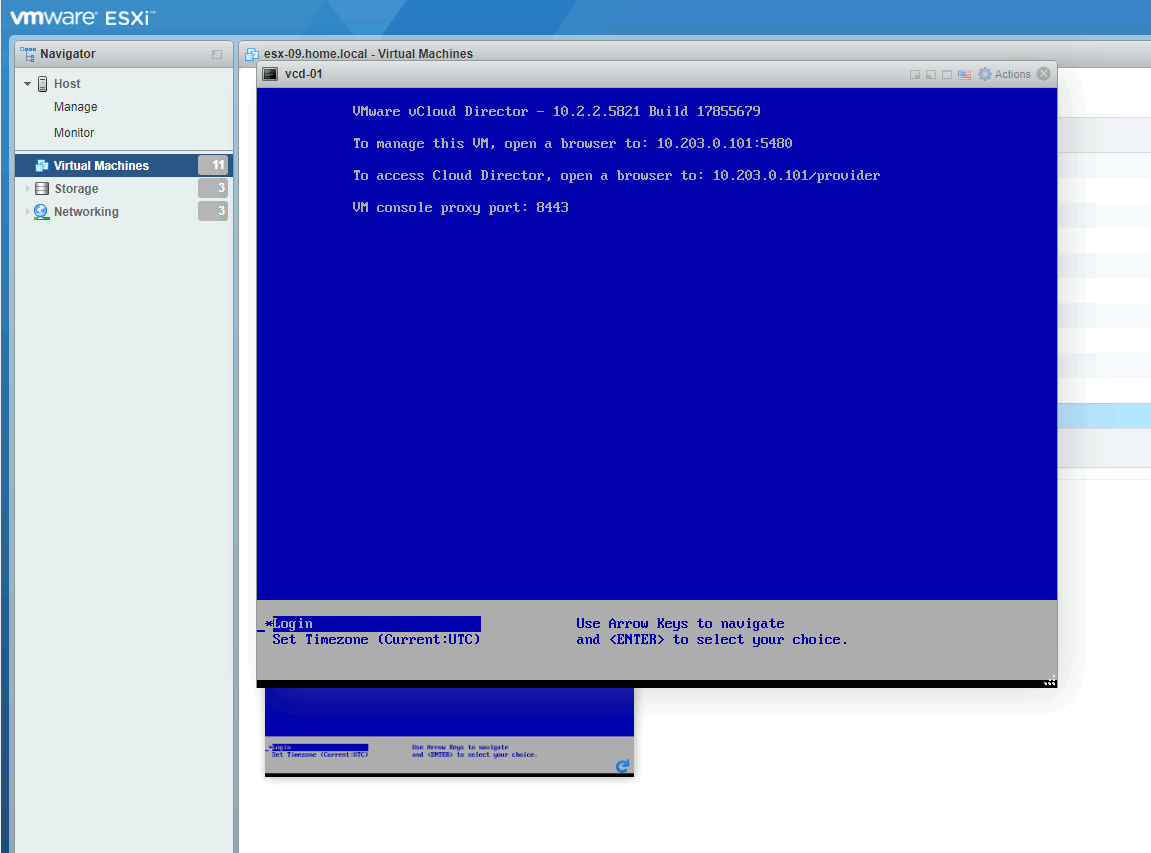Click the Networking globe icon
This screenshot has width=1151, height=853.
(x=41, y=212)
